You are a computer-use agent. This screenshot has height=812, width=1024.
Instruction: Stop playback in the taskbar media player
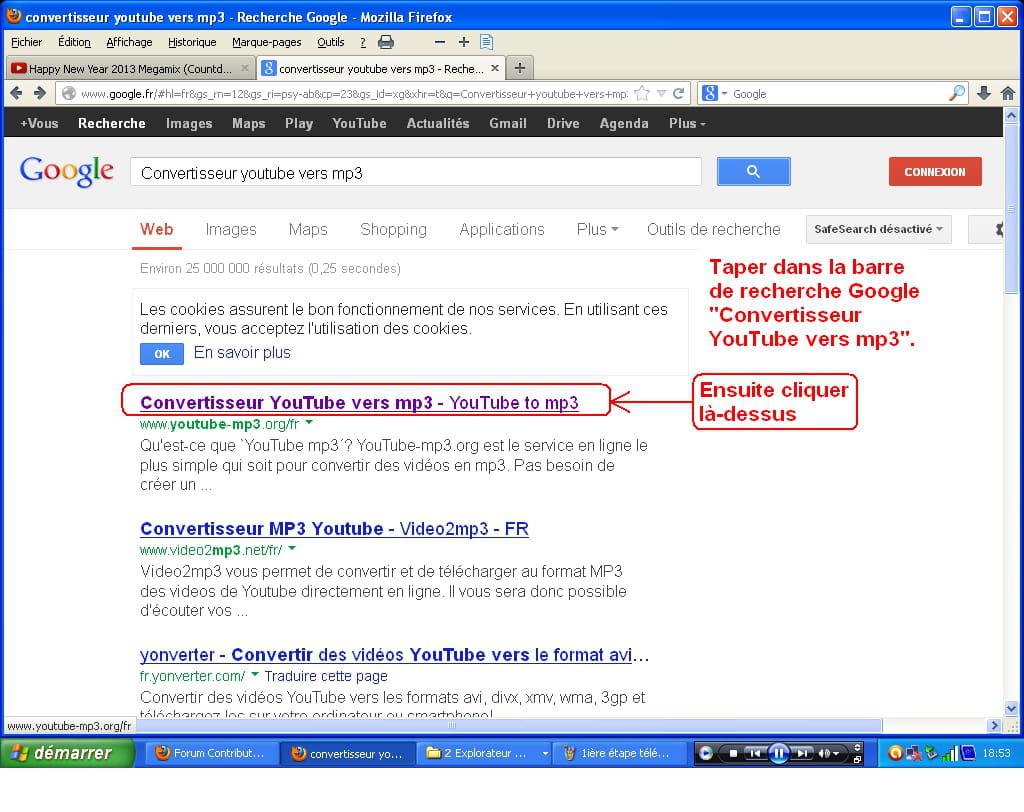pyautogui.click(x=733, y=753)
